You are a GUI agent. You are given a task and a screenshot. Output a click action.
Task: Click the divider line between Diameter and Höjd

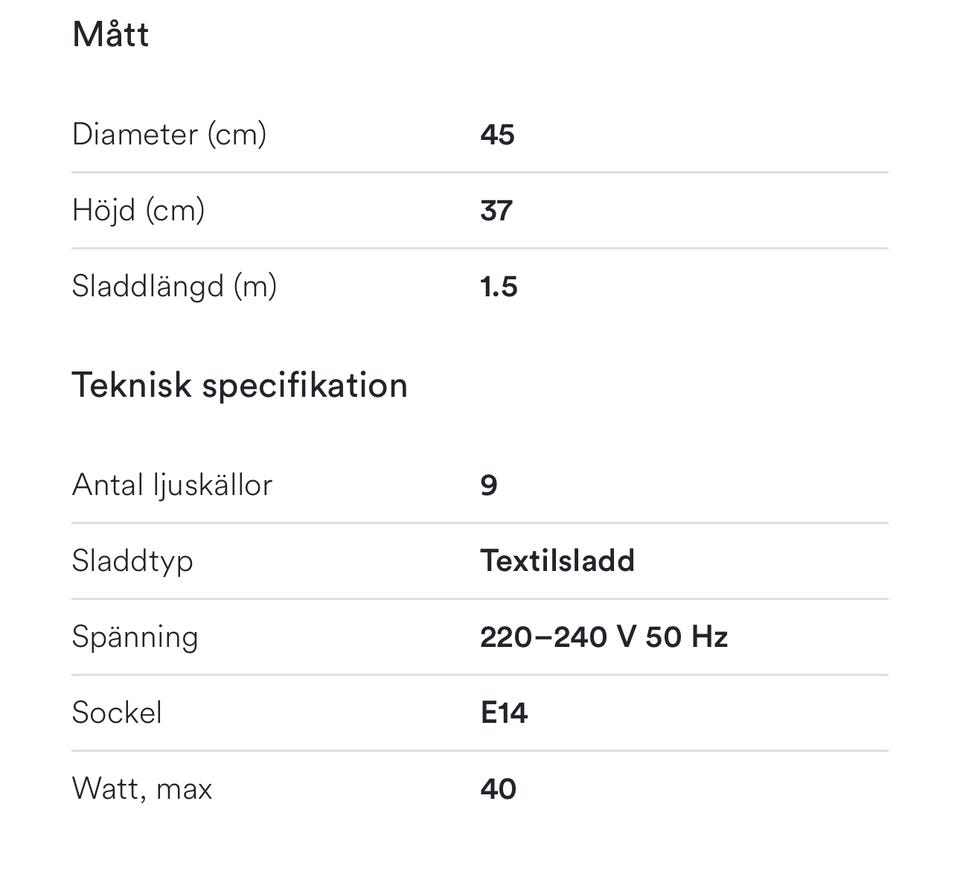click(480, 172)
